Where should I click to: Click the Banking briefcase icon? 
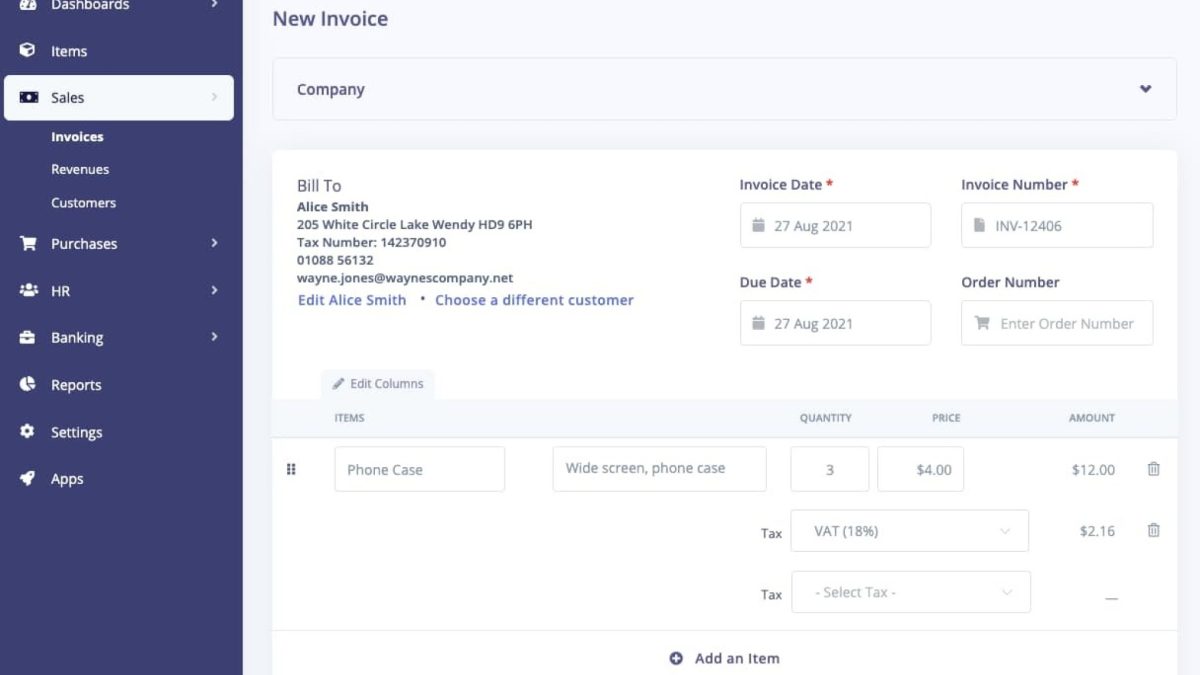pyautogui.click(x=28, y=337)
